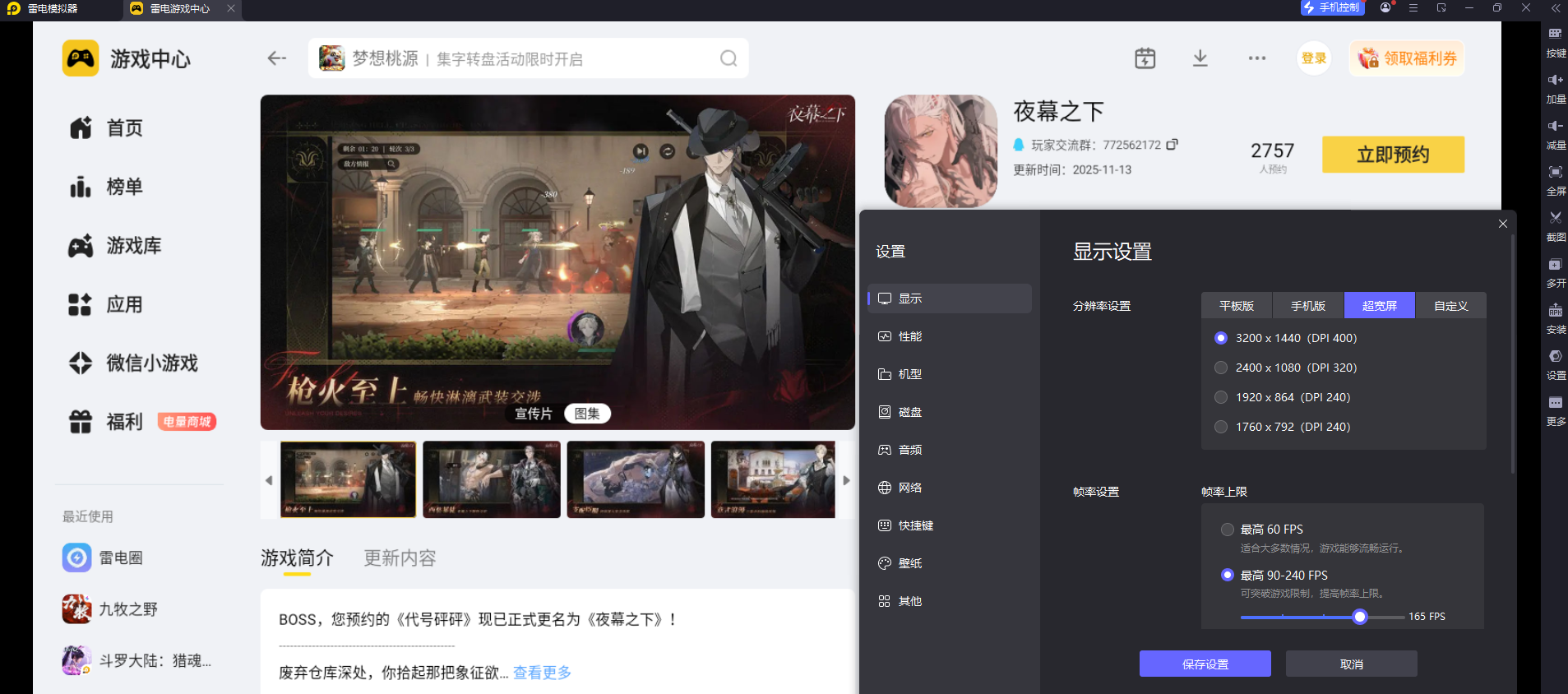The image size is (1568, 694).
Task: Show previous gallery thumbnails with left arrow
Action: click(x=269, y=480)
